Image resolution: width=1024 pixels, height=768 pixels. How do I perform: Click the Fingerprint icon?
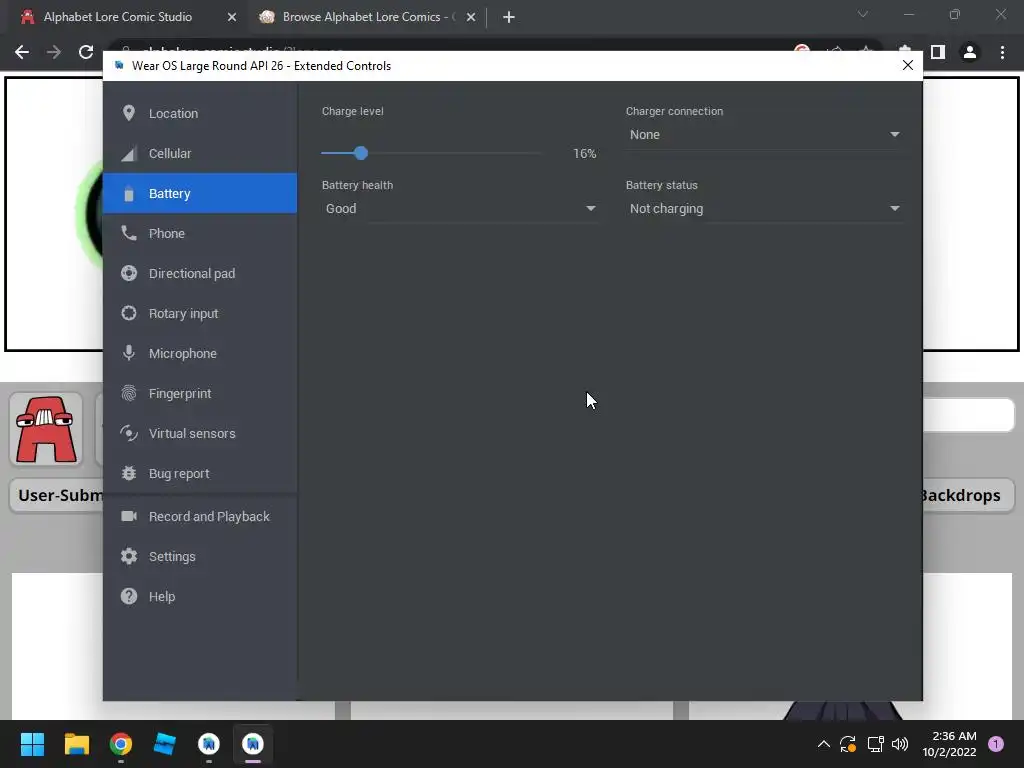pyautogui.click(x=129, y=393)
